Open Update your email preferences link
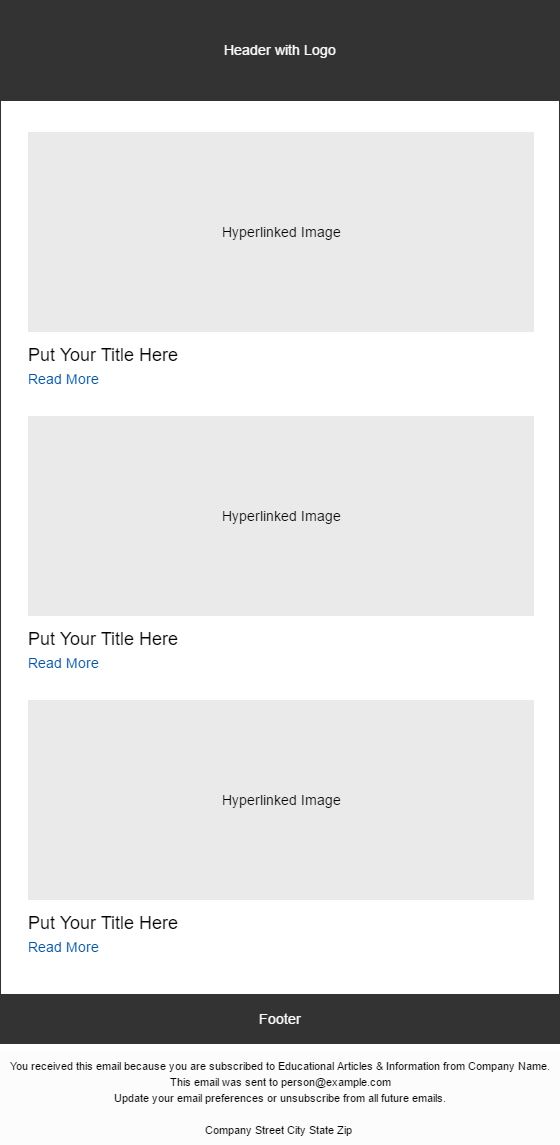This screenshot has height=1145, width=560. (x=189, y=1098)
